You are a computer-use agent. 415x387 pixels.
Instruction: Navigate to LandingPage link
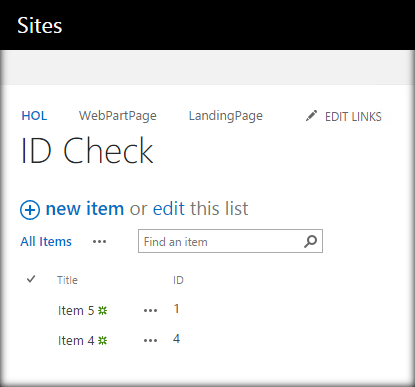pos(226,116)
